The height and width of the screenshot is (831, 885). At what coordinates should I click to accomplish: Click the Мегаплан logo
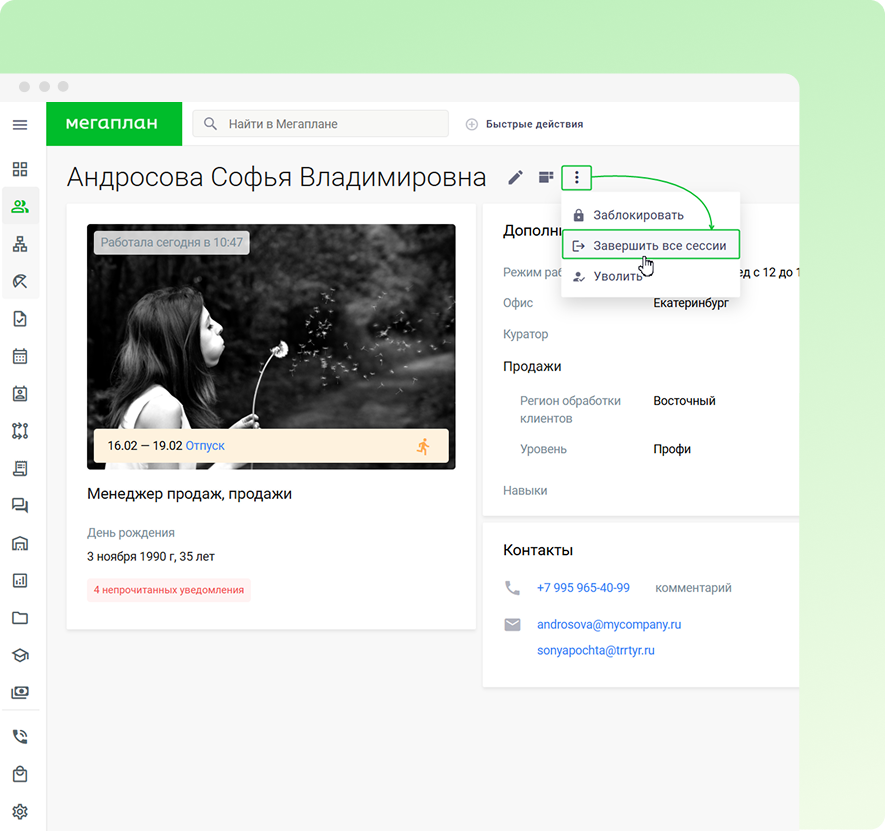point(114,124)
